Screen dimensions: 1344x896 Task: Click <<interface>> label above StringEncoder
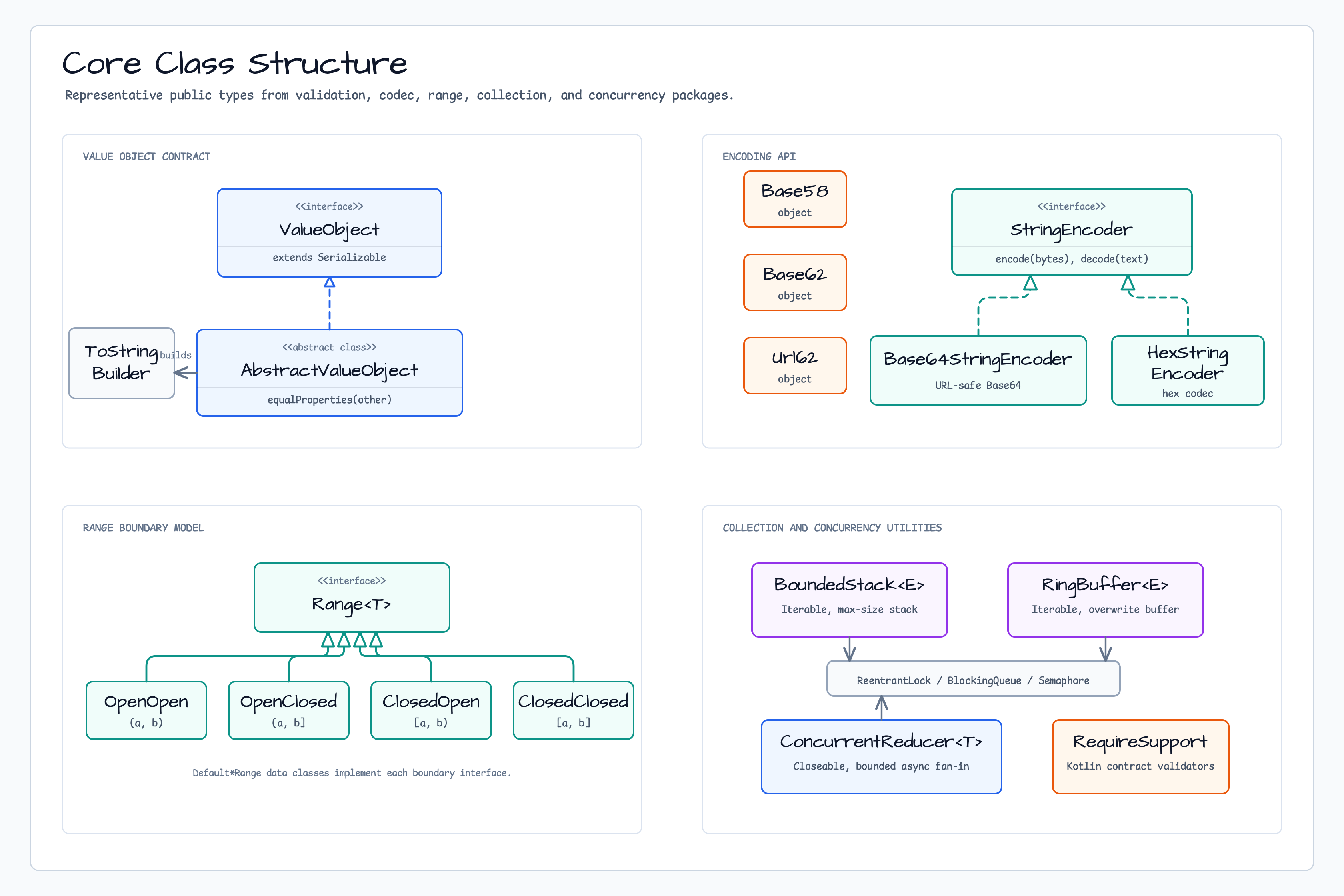tap(1072, 207)
